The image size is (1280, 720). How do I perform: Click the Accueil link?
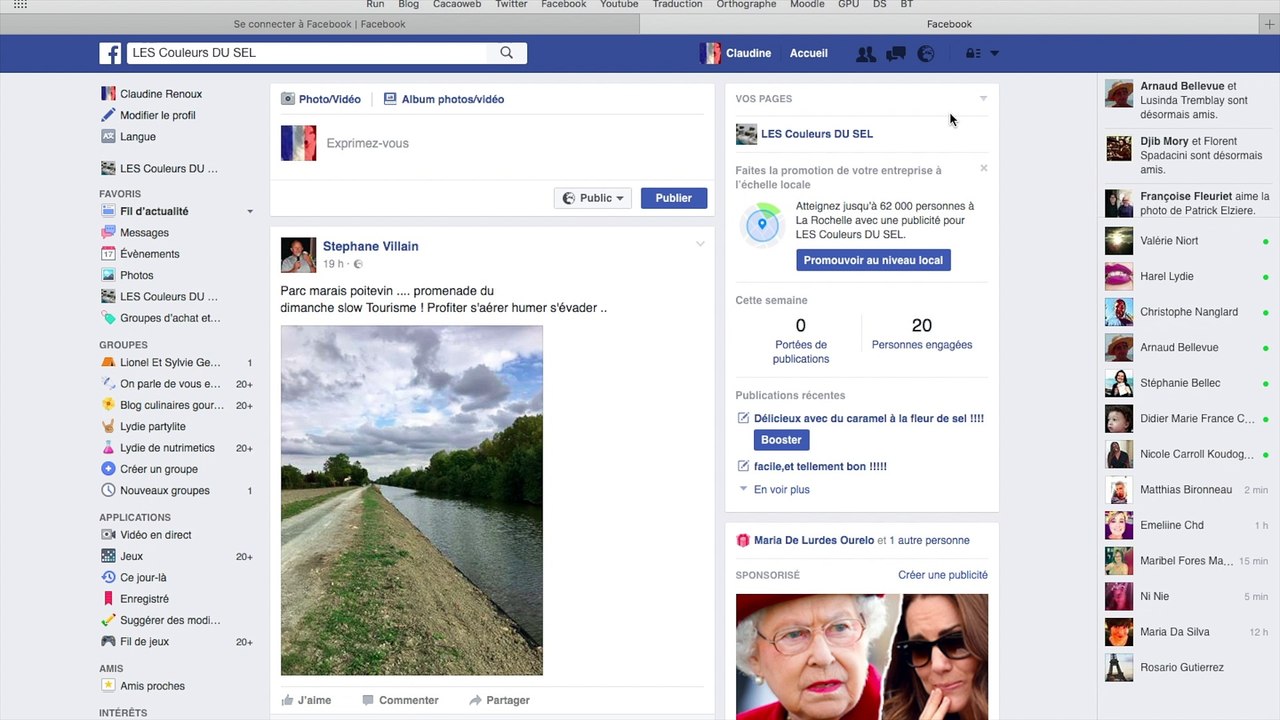808,54
